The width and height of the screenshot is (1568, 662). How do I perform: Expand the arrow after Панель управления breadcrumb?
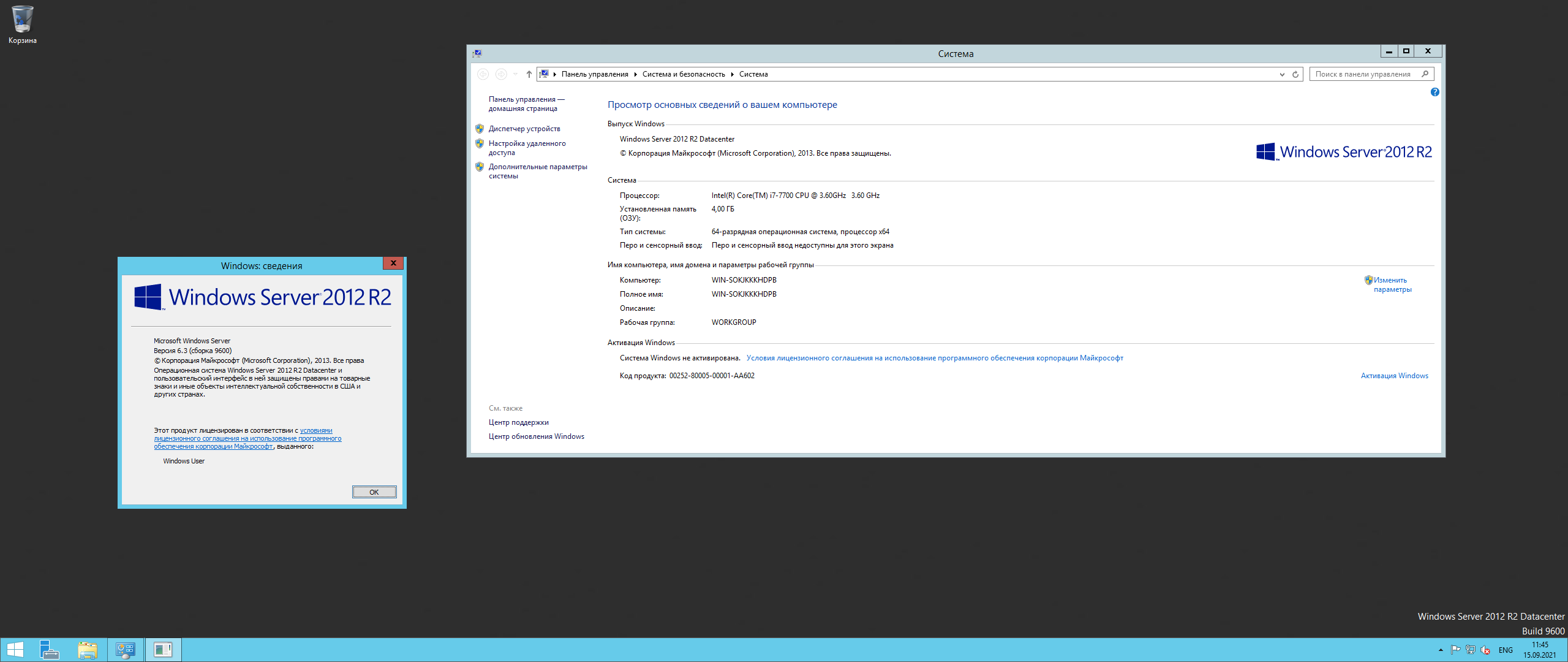pyautogui.click(x=636, y=74)
